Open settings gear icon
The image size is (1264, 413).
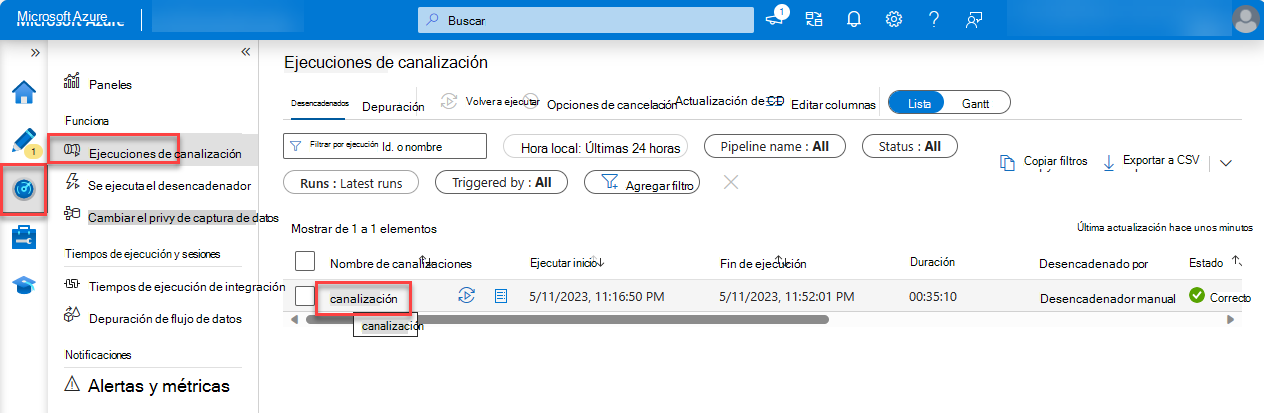pyautogui.click(x=895, y=19)
